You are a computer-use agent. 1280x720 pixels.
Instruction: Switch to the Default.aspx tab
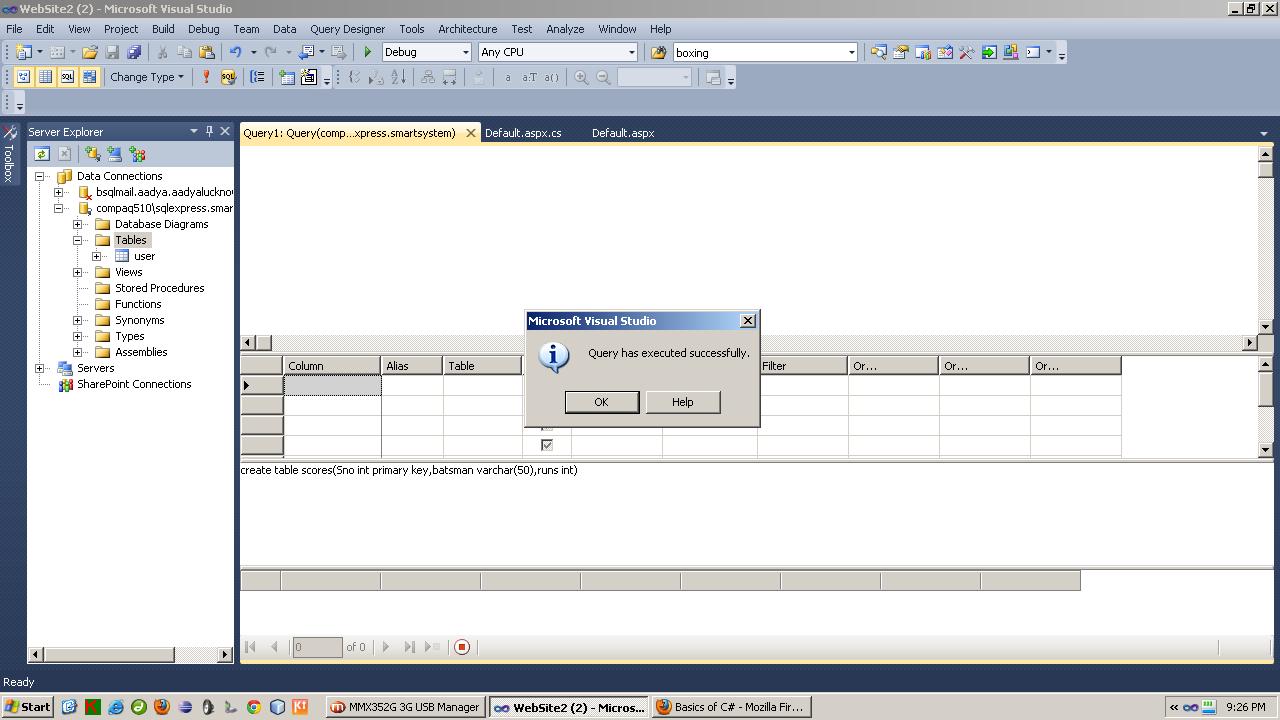(x=623, y=133)
